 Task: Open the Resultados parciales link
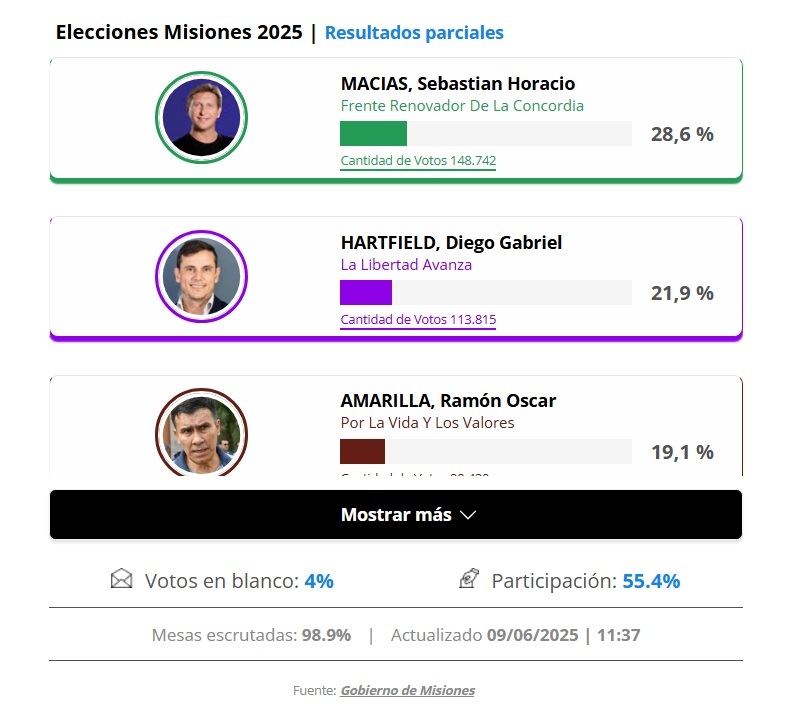(414, 33)
